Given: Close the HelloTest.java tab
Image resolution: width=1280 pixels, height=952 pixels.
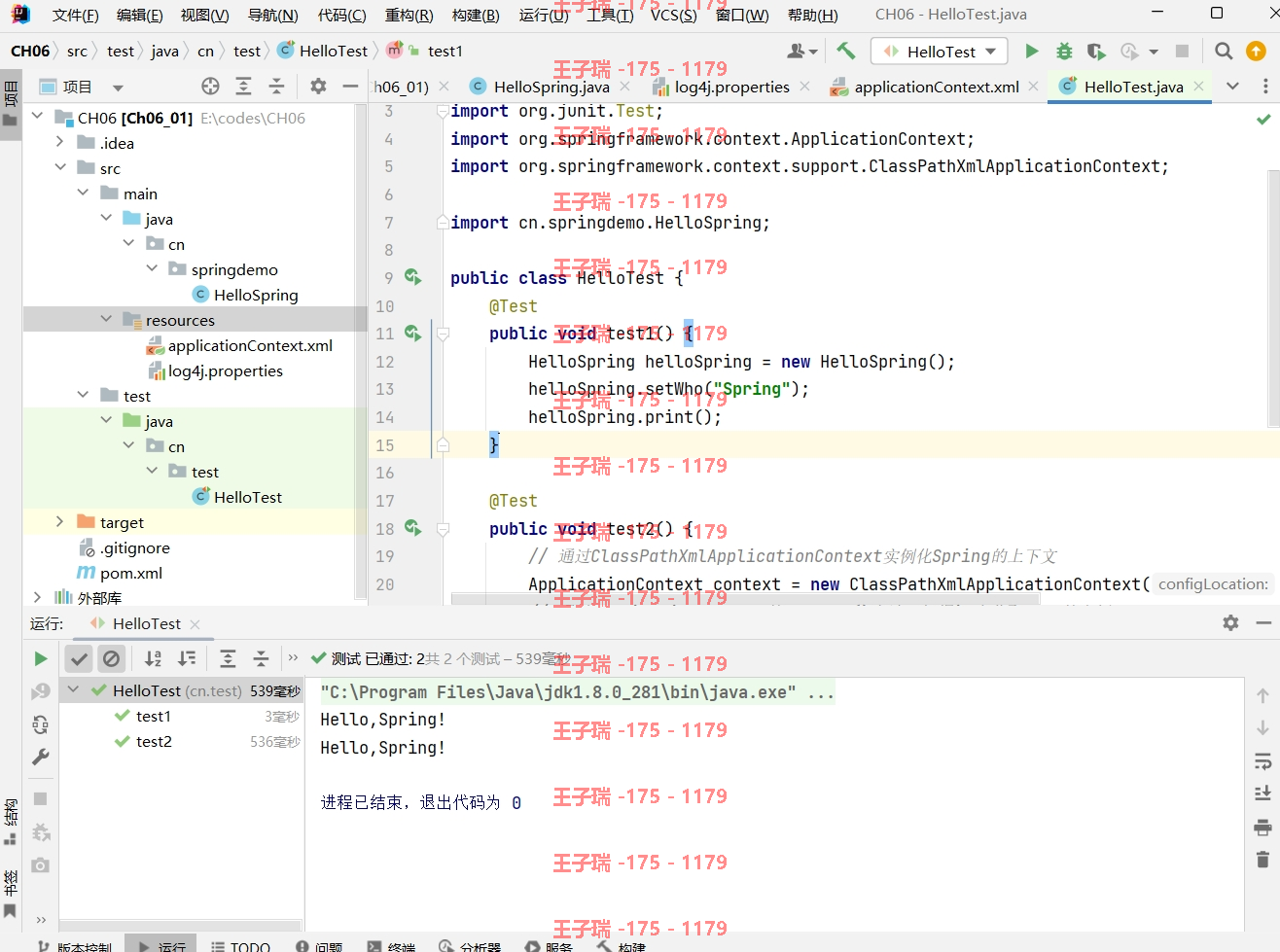Looking at the screenshot, I should [1198, 87].
